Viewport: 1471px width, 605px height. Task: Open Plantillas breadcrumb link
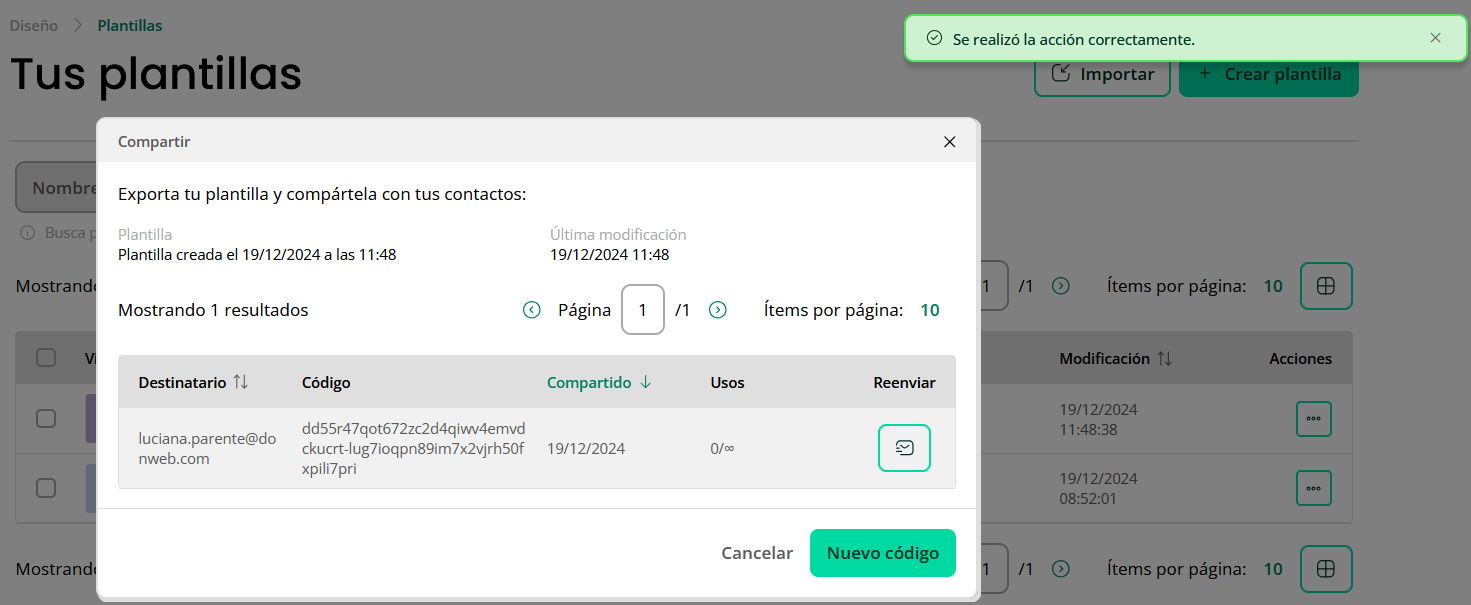(129, 26)
